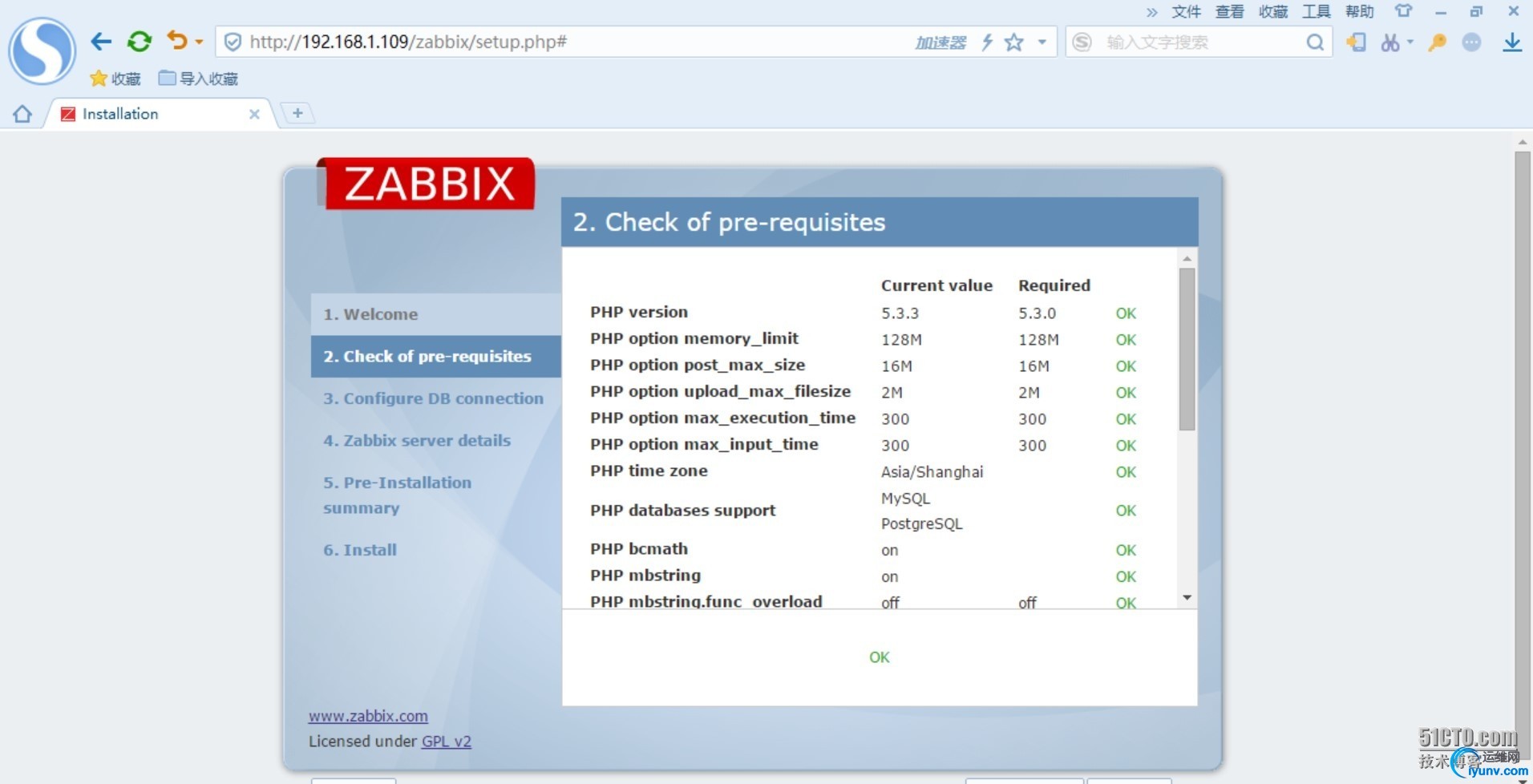
Task: Click the key password manager icon
Action: (1437, 42)
